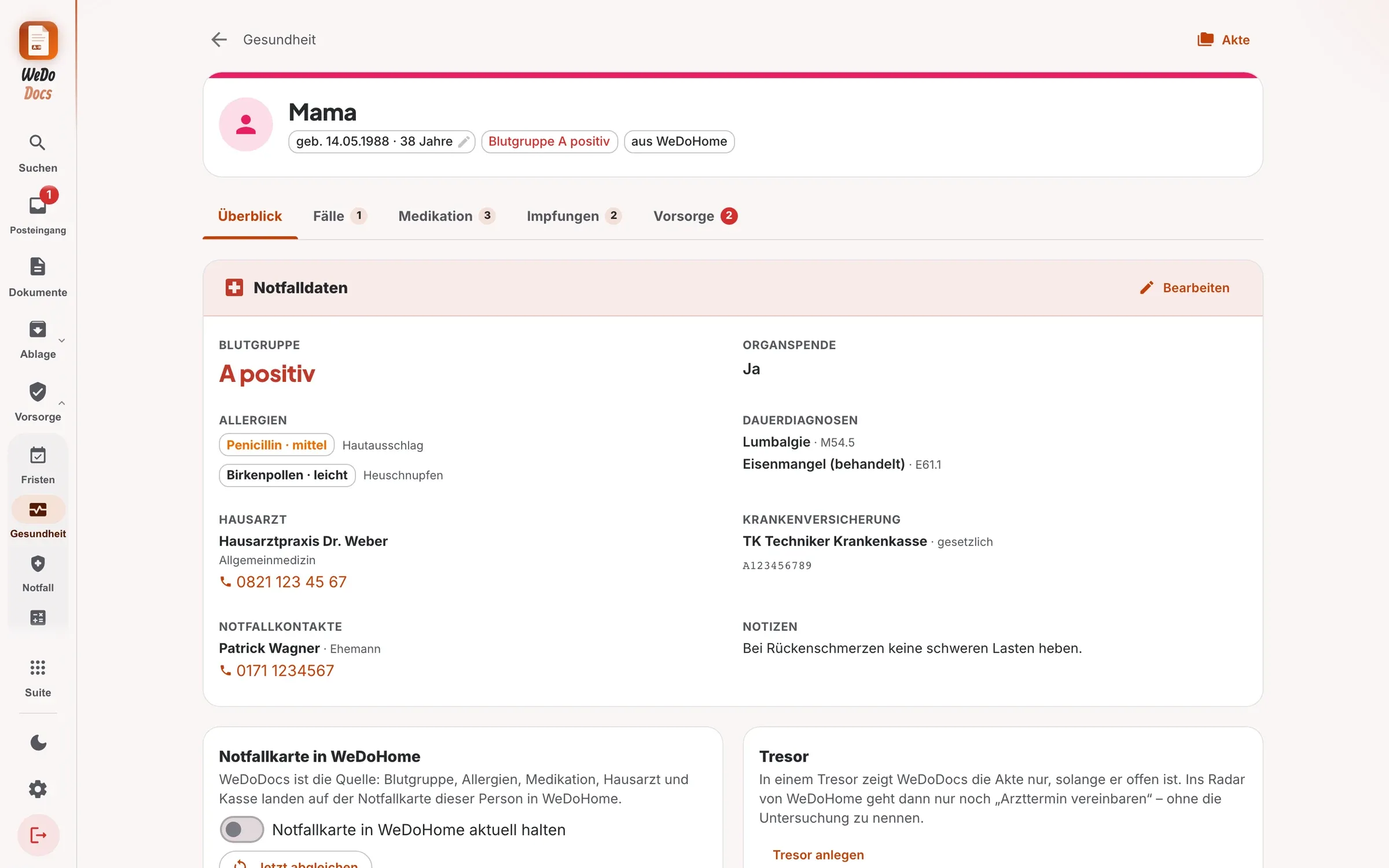Click the Birkenpollen · leicht chip
Viewport: 1389px width, 868px height.
287,475
